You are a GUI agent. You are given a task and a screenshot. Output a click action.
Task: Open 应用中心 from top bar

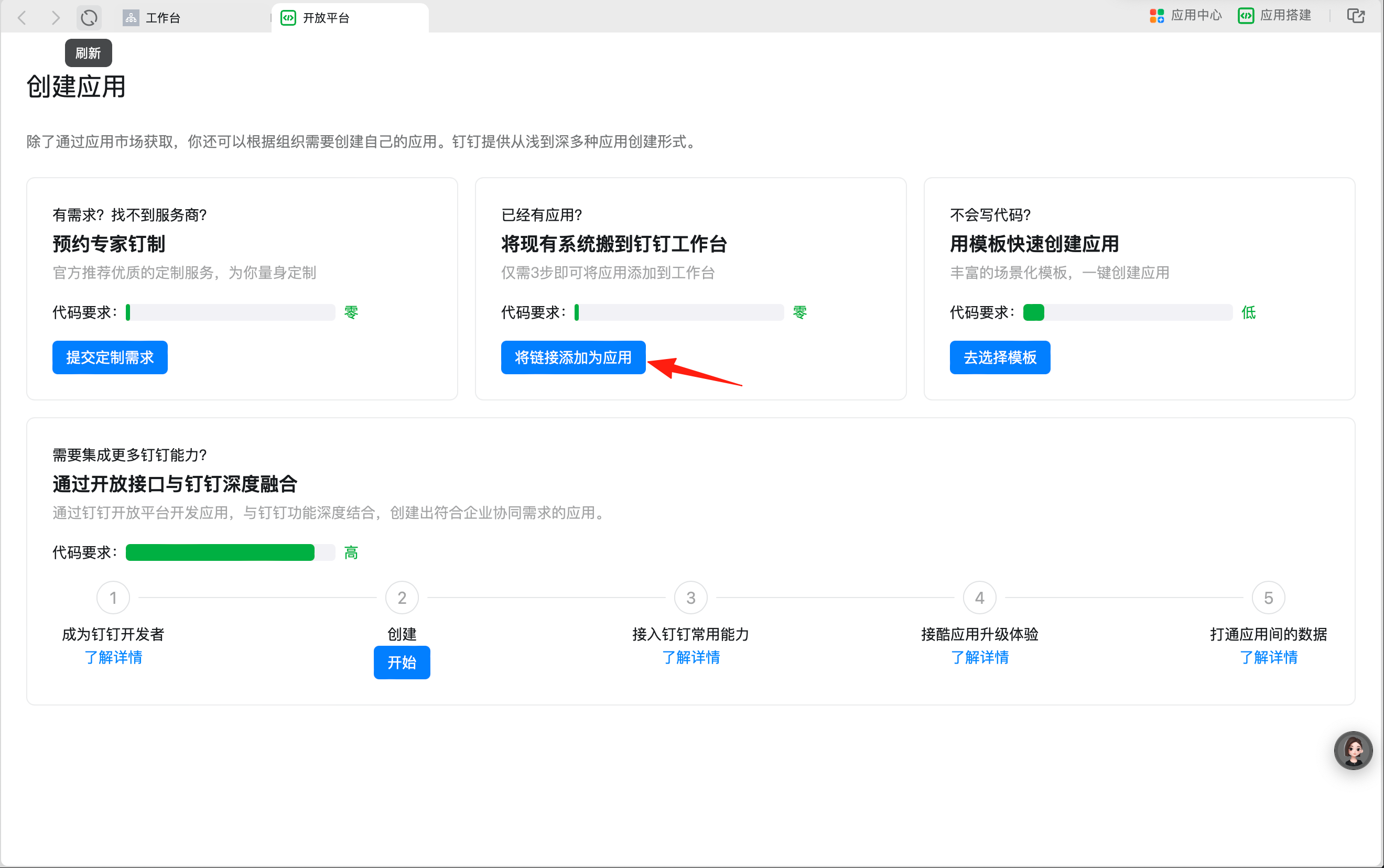[1186, 16]
